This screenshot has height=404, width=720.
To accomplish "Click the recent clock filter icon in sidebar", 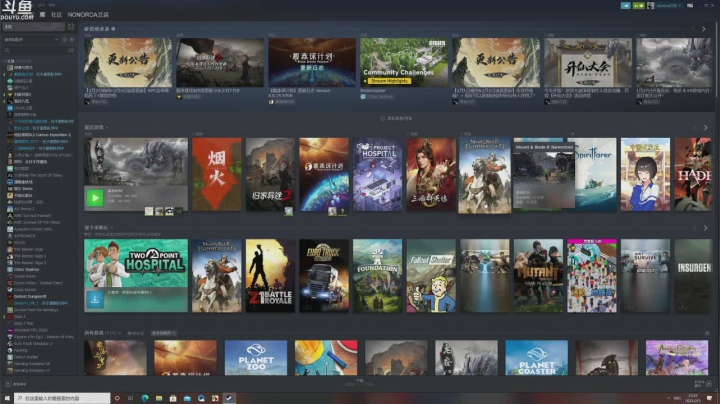I will 65,40.
